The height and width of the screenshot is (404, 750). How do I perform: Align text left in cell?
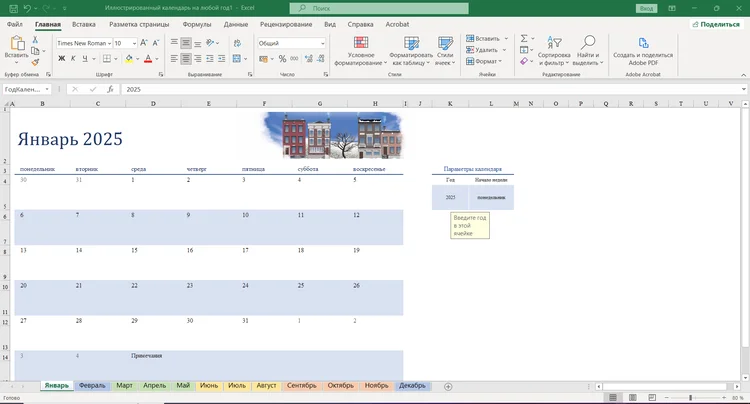(x=174, y=59)
